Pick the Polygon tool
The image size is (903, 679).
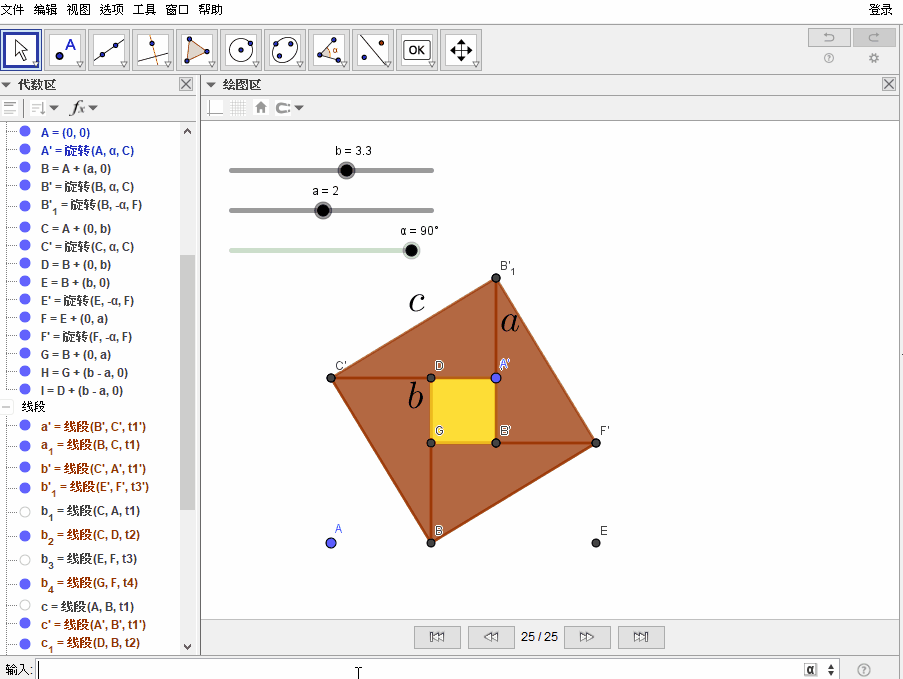coord(196,50)
